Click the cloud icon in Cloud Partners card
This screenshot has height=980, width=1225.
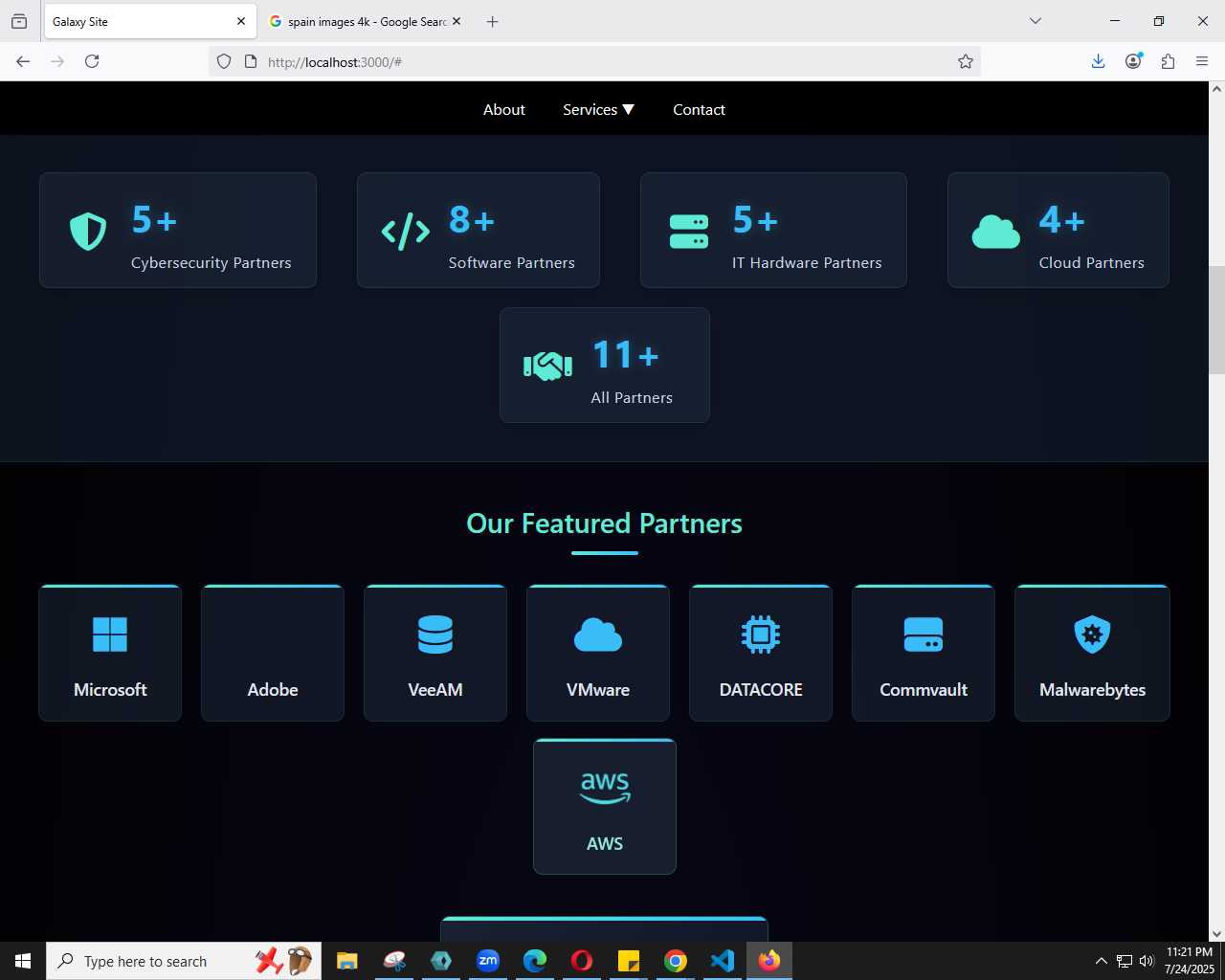[996, 232]
